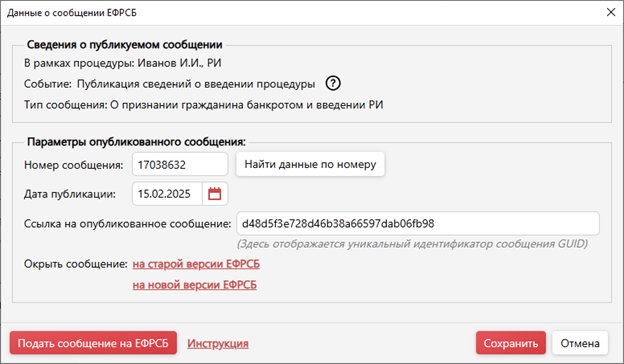Click Подать сообщение на ЕФРСБ button
The height and width of the screenshot is (364, 624).
coord(93,343)
